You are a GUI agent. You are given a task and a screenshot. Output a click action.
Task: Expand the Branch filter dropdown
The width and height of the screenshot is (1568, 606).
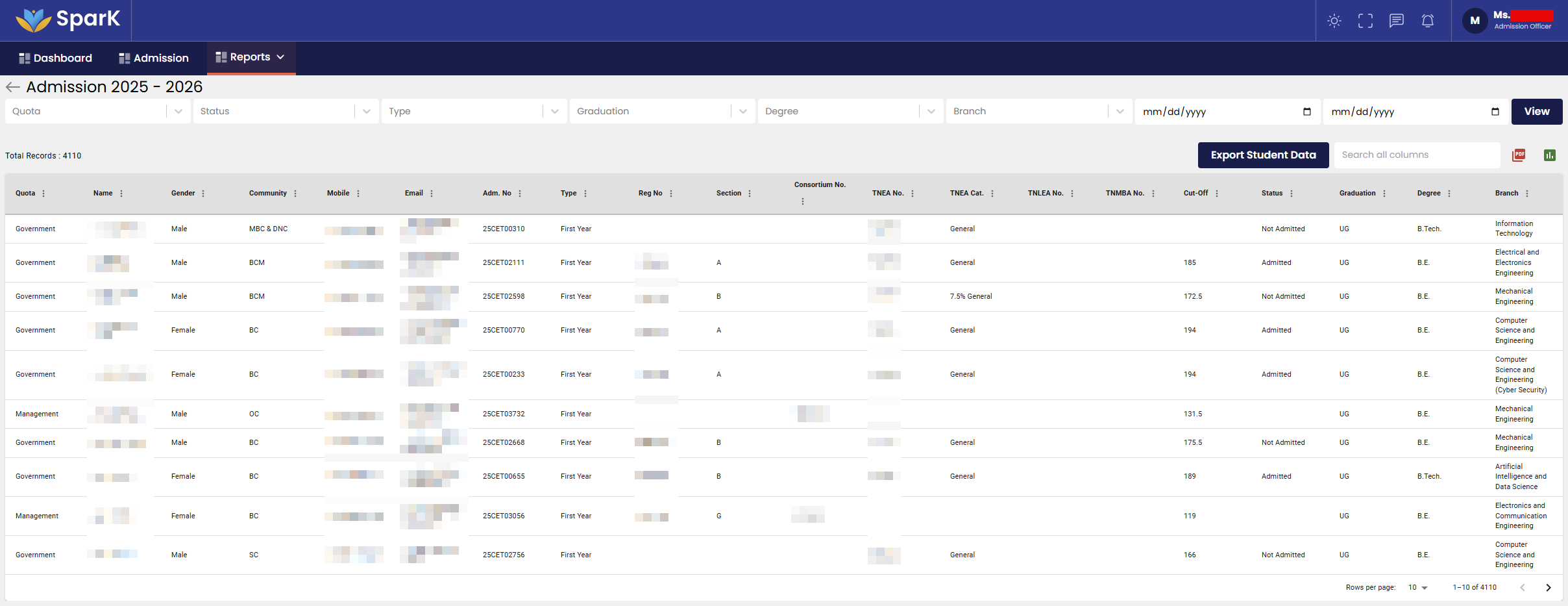click(x=1120, y=112)
